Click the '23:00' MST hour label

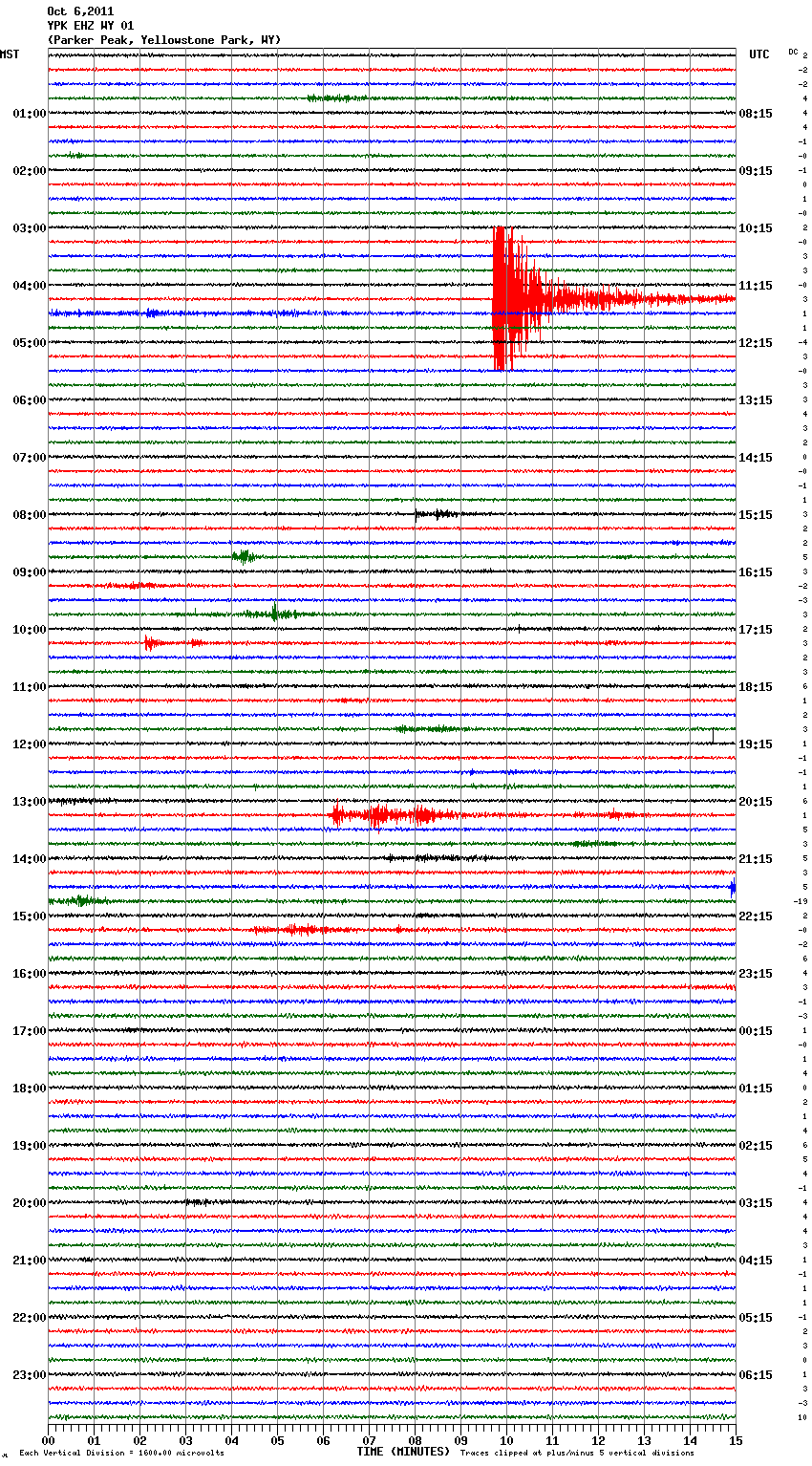[30, 1375]
